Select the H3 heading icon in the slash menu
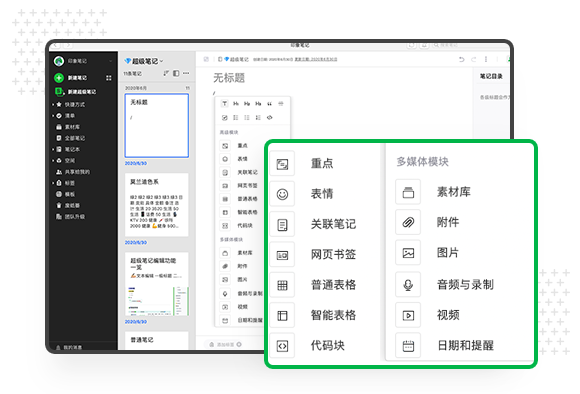Image resolution: width=580 pixels, height=394 pixels. pos(258,104)
